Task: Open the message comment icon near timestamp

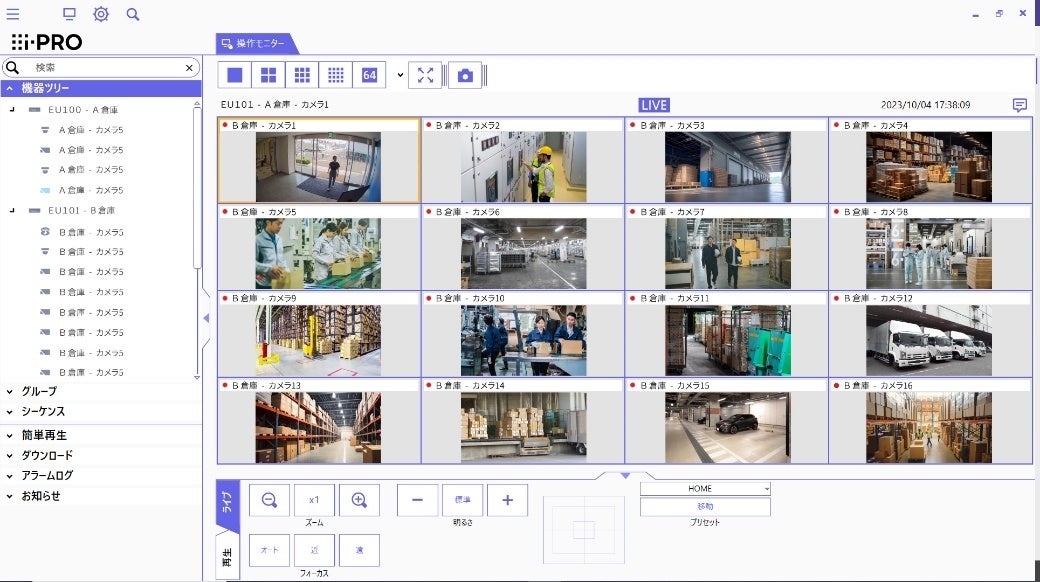Action: (1019, 105)
